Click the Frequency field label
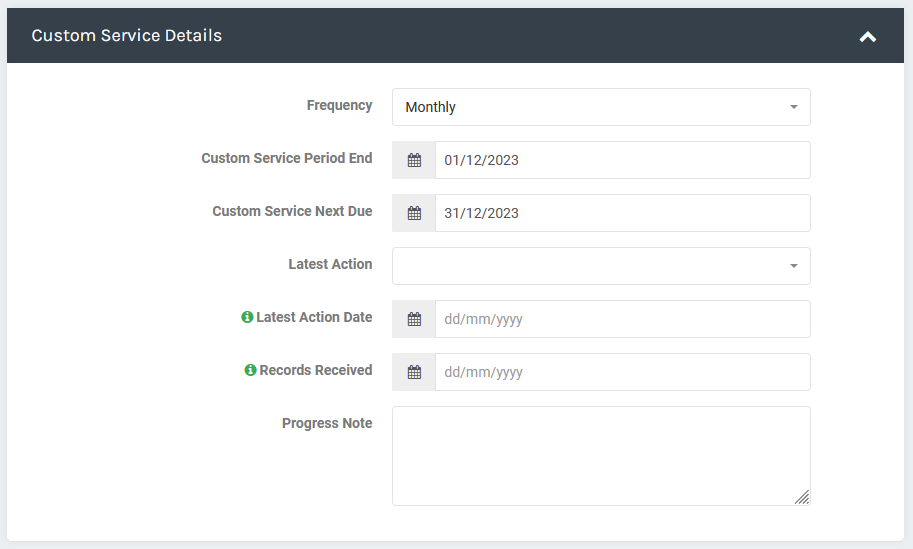 [339, 105]
